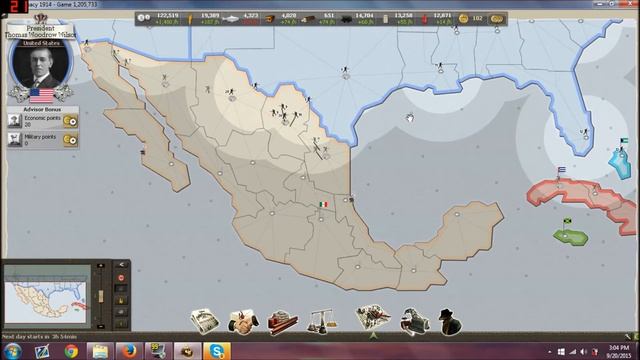Click the red target button beside minimap
The height and width of the screenshot is (360, 640).
point(121,278)
